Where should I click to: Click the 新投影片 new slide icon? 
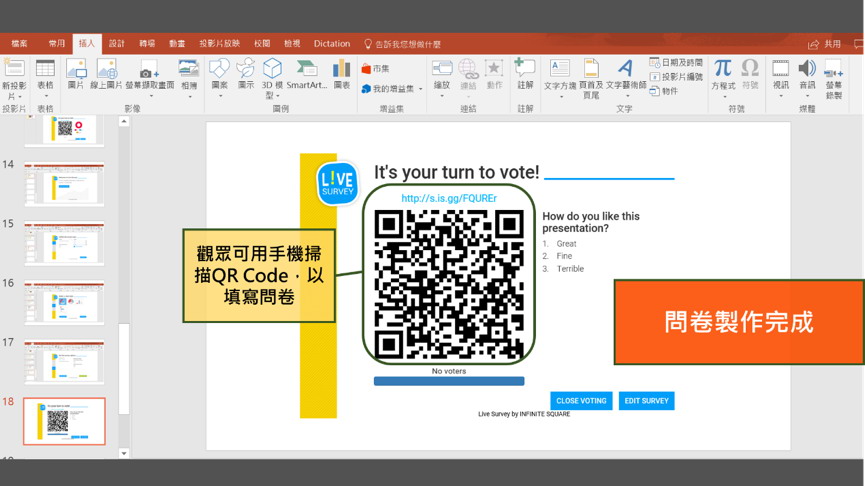pyautogui.click(x=14, y=68)
